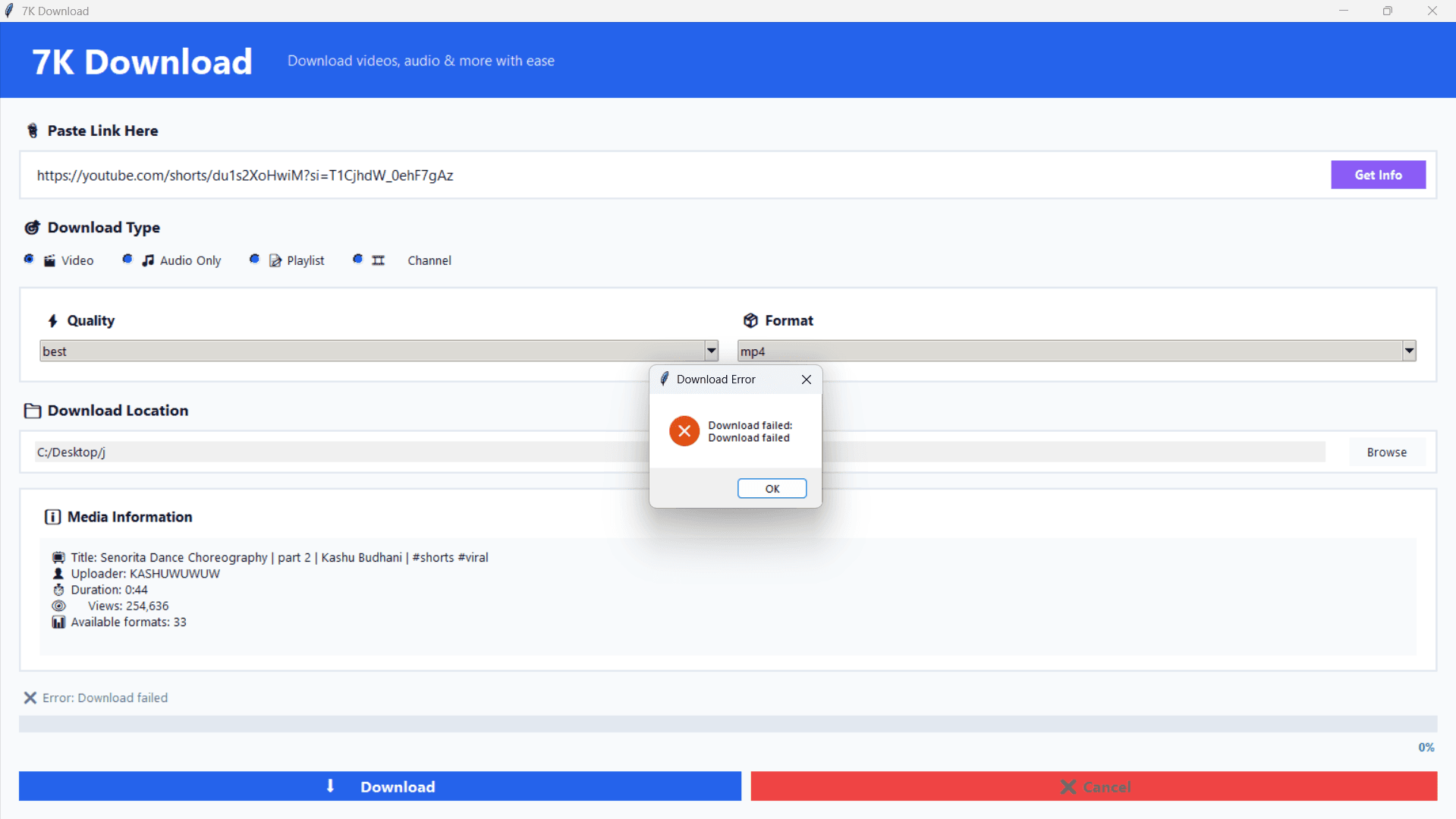Click the Get Info button
Screen dimensions: 1456x819
[1377, 175]
